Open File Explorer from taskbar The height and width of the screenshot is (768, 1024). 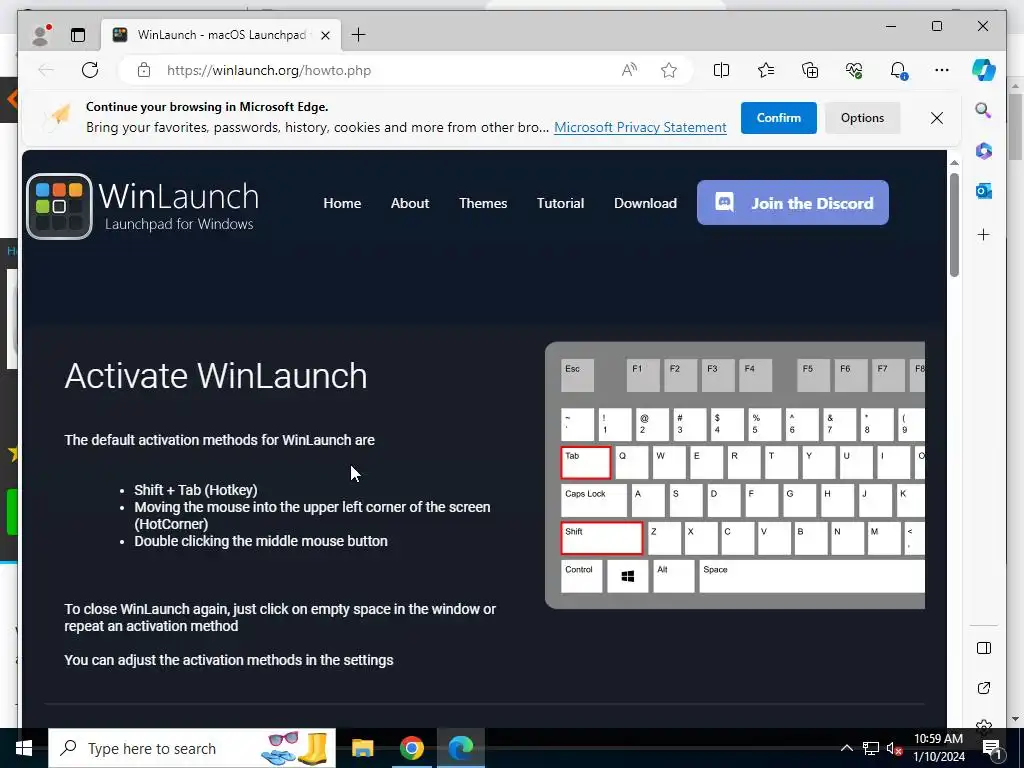[x=362, y=748]
